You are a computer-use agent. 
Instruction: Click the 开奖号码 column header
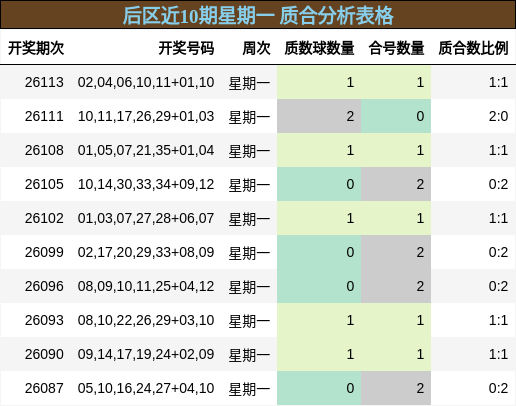186,48
